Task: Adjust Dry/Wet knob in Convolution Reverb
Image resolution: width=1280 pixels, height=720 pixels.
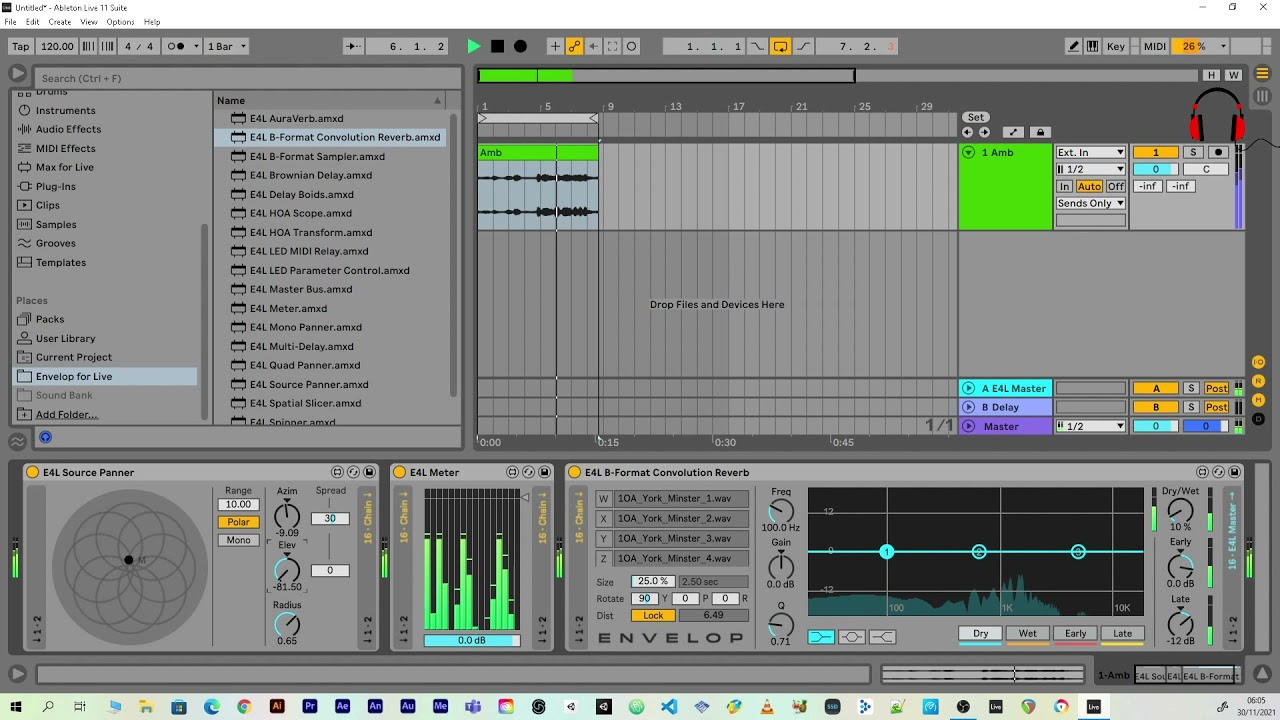Action: [1180, 512]
